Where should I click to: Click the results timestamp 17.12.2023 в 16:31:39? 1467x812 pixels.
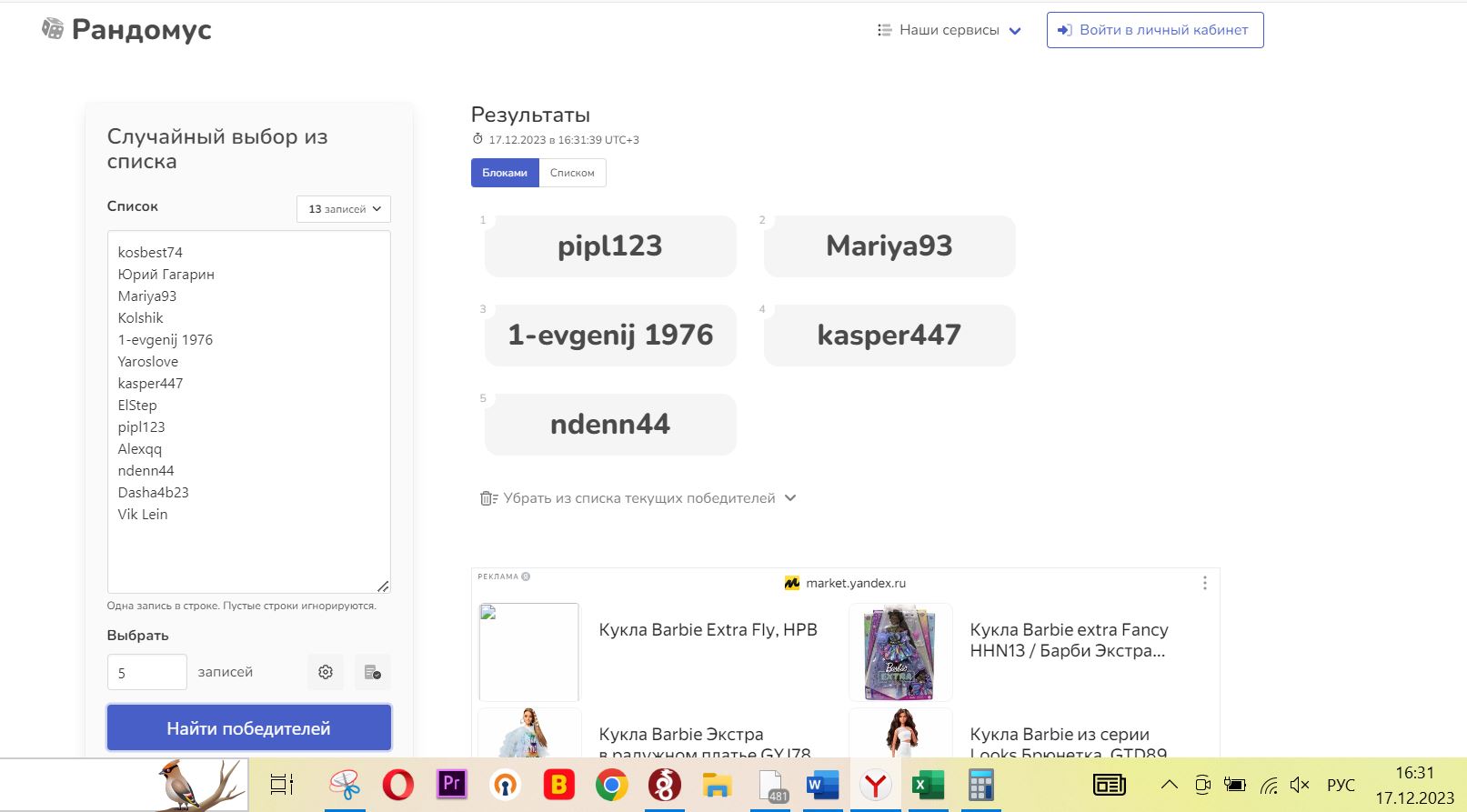tap(564, 140)
